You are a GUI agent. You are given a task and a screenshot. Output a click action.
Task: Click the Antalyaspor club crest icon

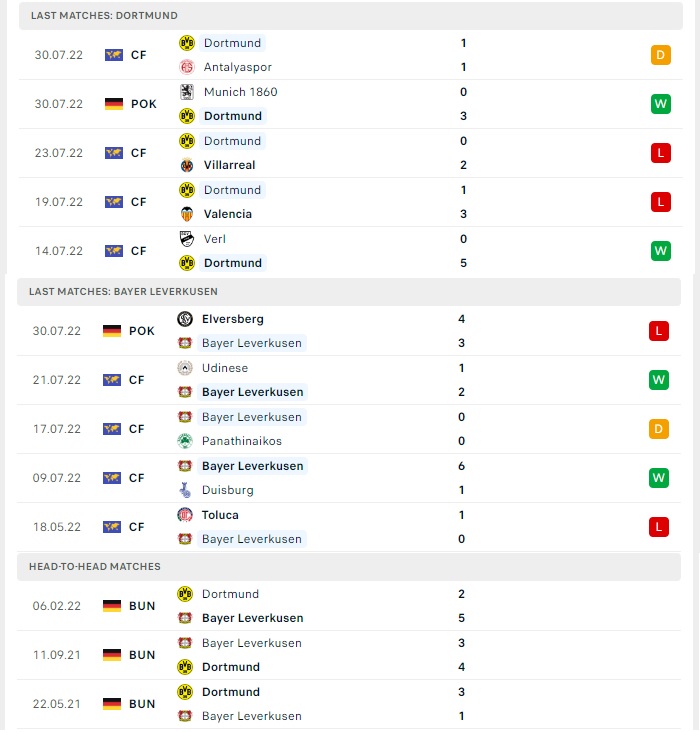187,67
